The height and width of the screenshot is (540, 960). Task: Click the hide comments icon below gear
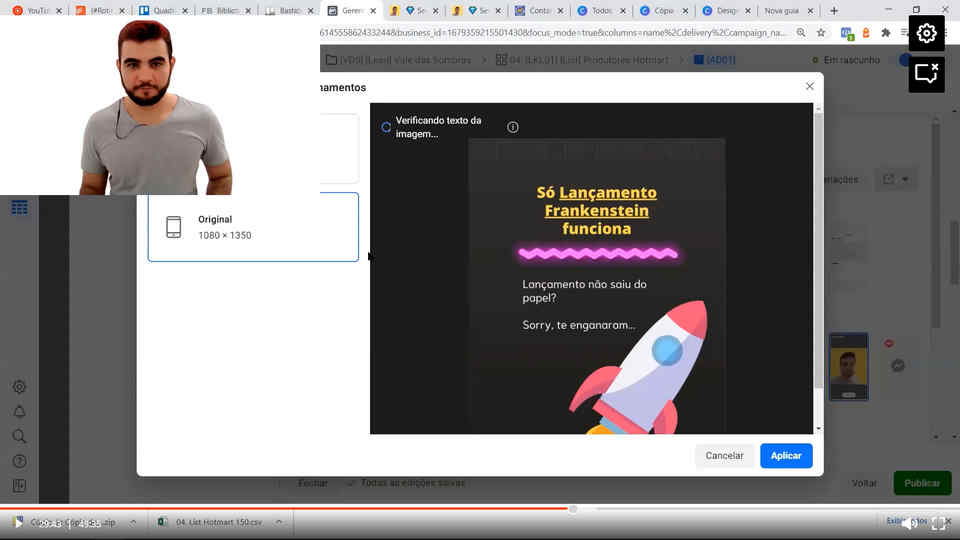[926, 74]
